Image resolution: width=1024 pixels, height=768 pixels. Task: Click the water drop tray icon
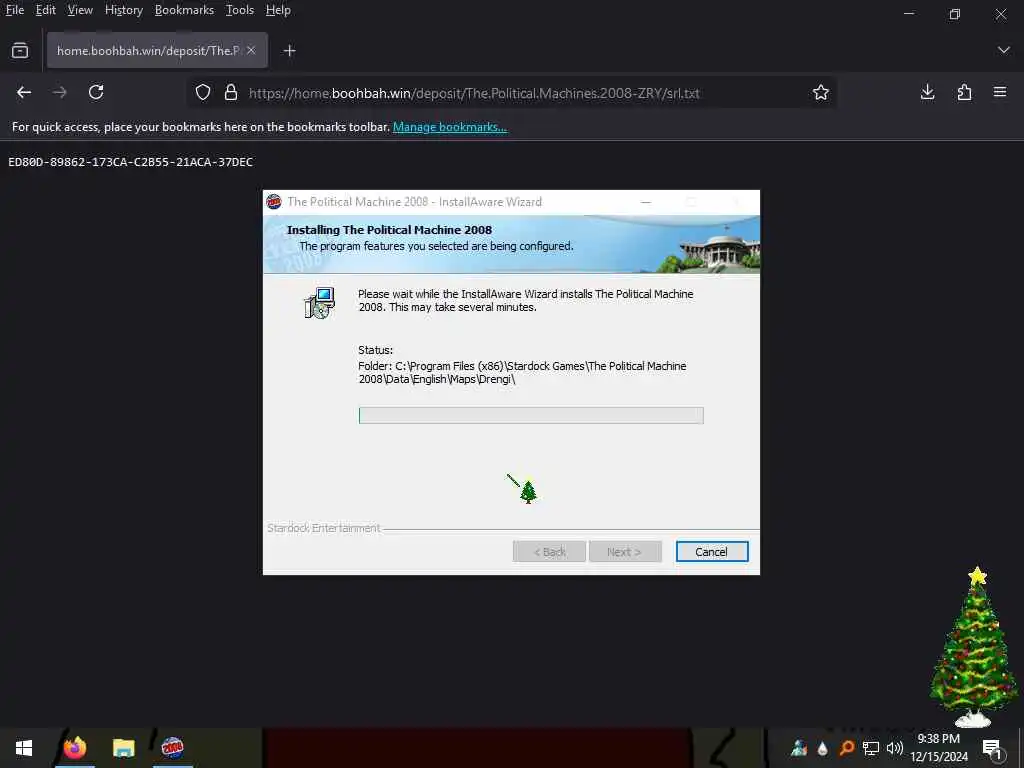(x=822, y=748)
